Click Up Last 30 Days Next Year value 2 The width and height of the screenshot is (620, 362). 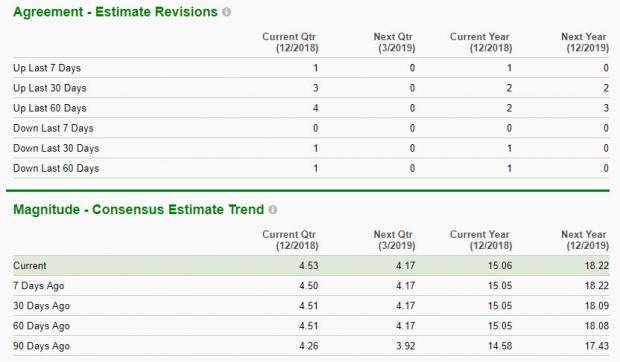click(606, 88)
